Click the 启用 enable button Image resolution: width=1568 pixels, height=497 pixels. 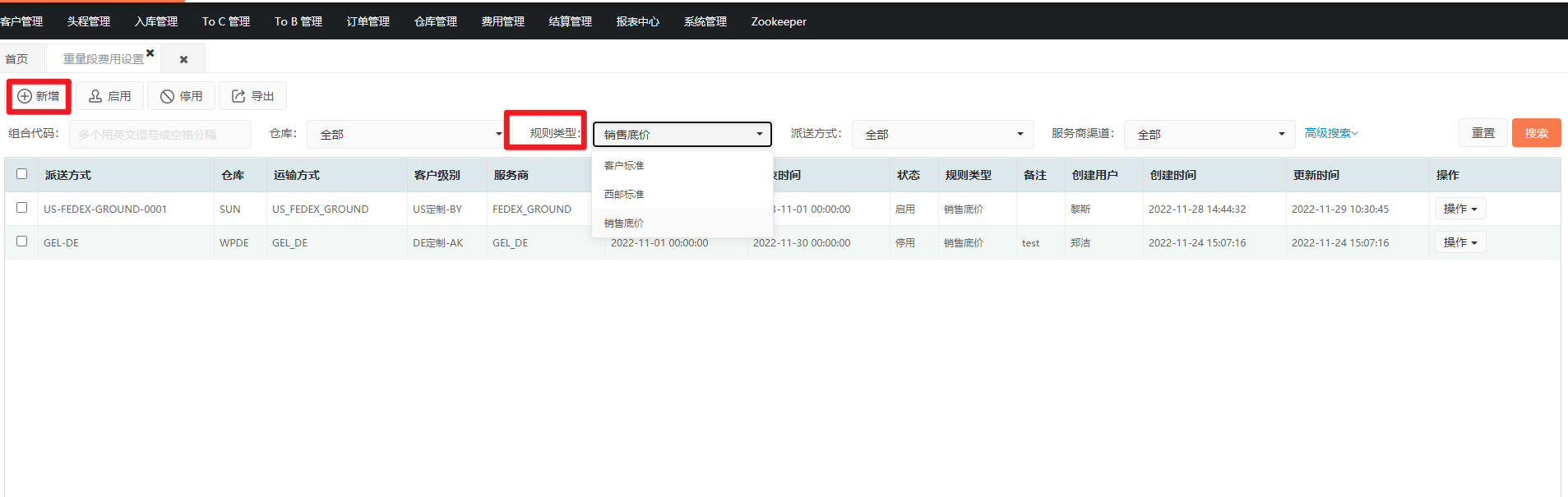pyautogui.click(x=110, y=96)
